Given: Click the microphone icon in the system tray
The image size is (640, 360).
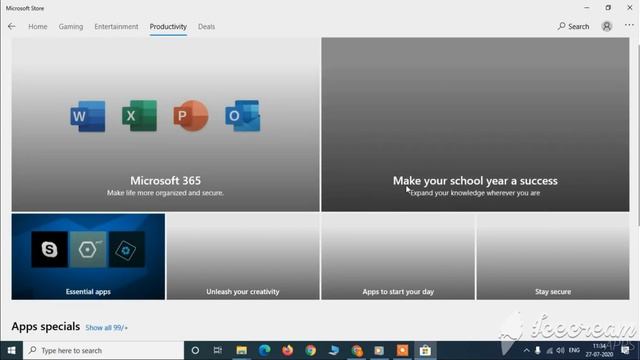Looking at the screenshot, I should click(x=538, y=351).
